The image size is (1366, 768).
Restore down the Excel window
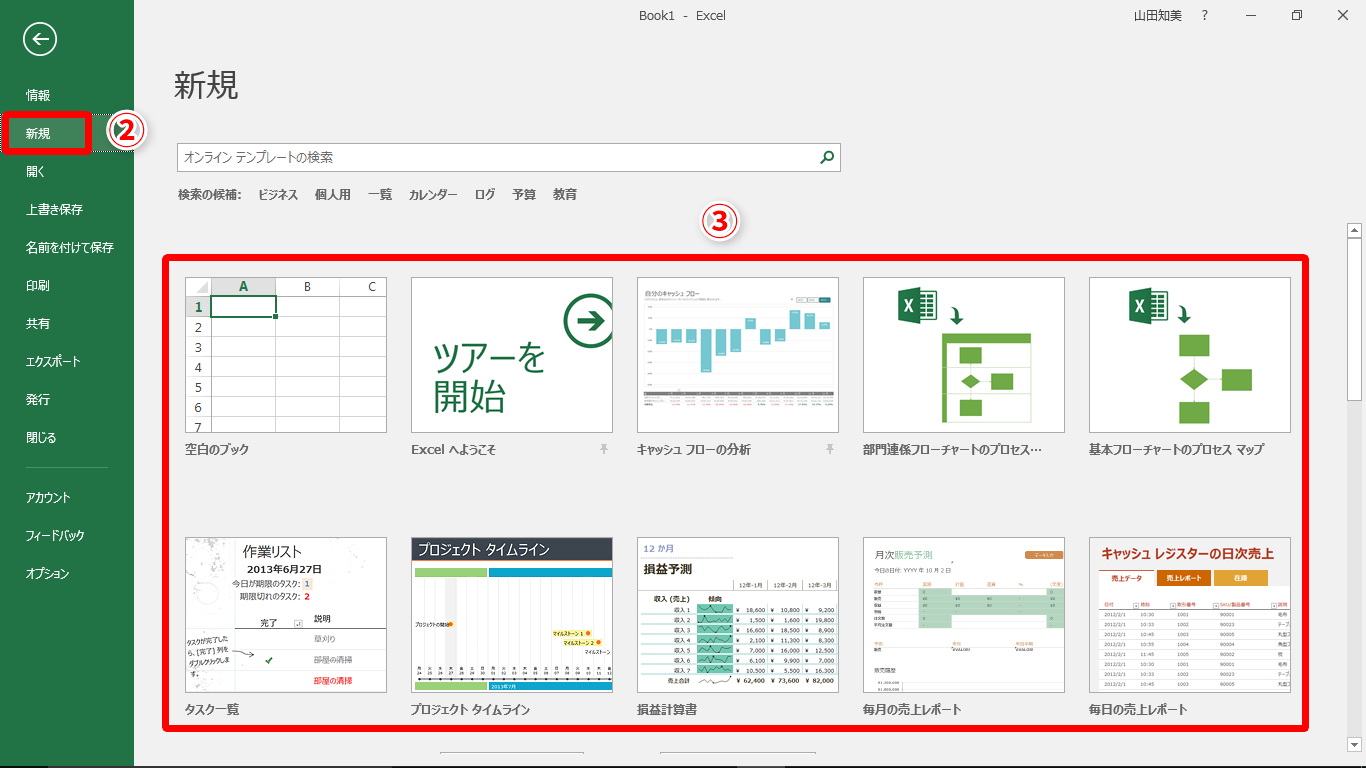[x=1296, y=15]
